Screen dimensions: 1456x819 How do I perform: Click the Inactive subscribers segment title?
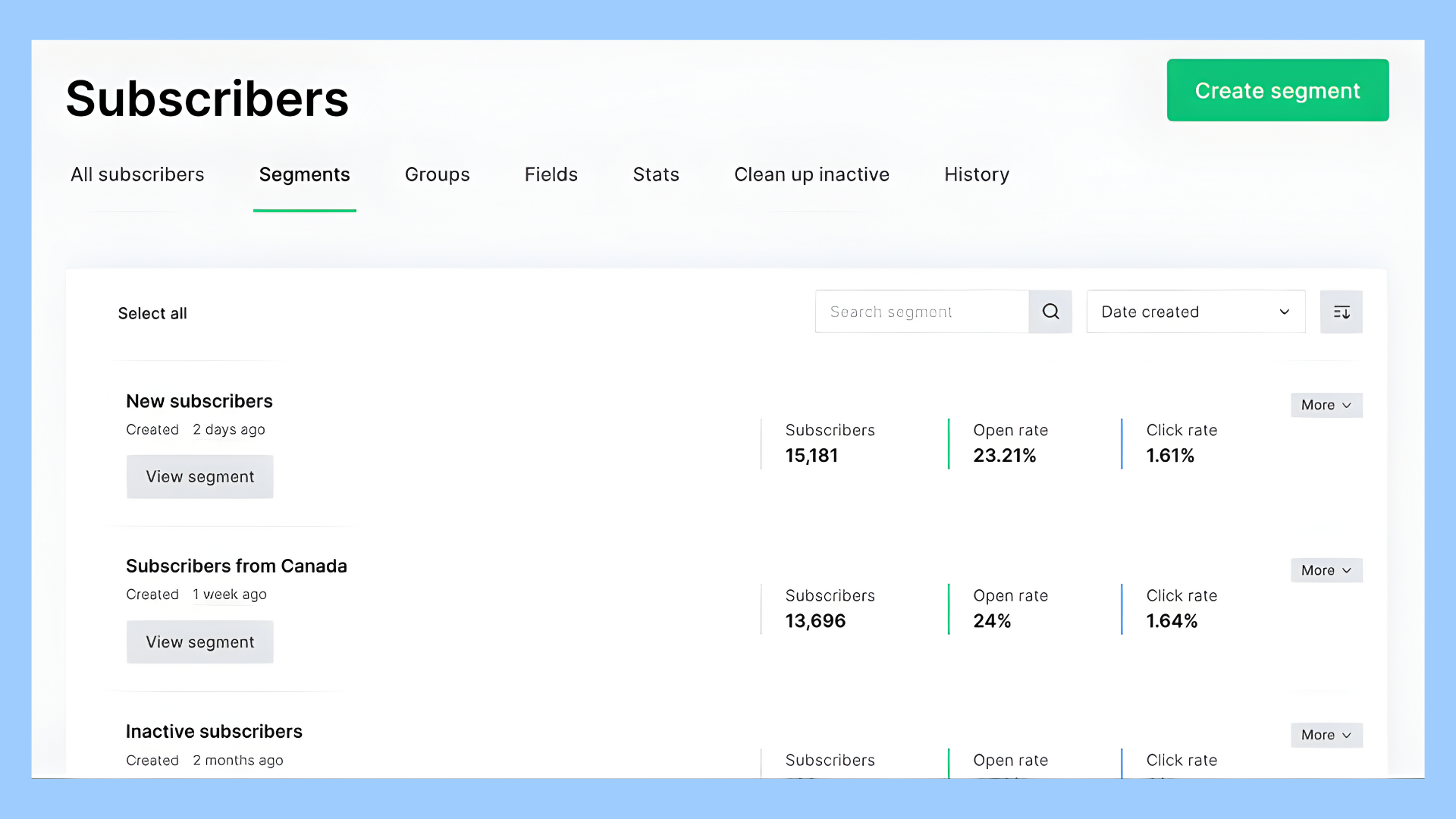tap(214, 731)
